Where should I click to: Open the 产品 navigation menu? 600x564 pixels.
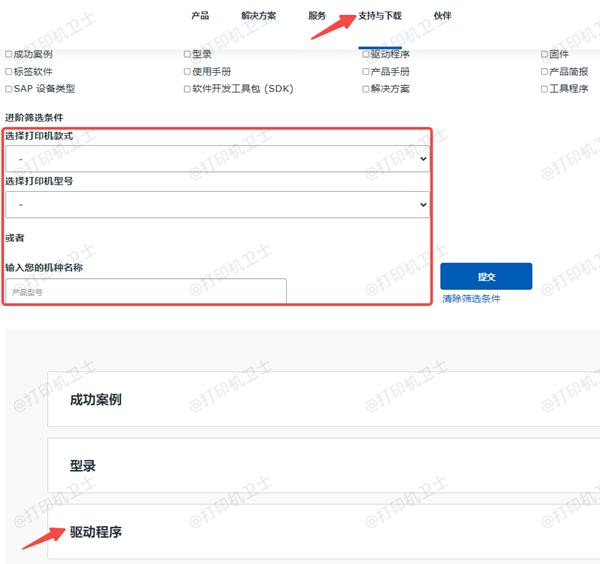(x=200, y=16)
